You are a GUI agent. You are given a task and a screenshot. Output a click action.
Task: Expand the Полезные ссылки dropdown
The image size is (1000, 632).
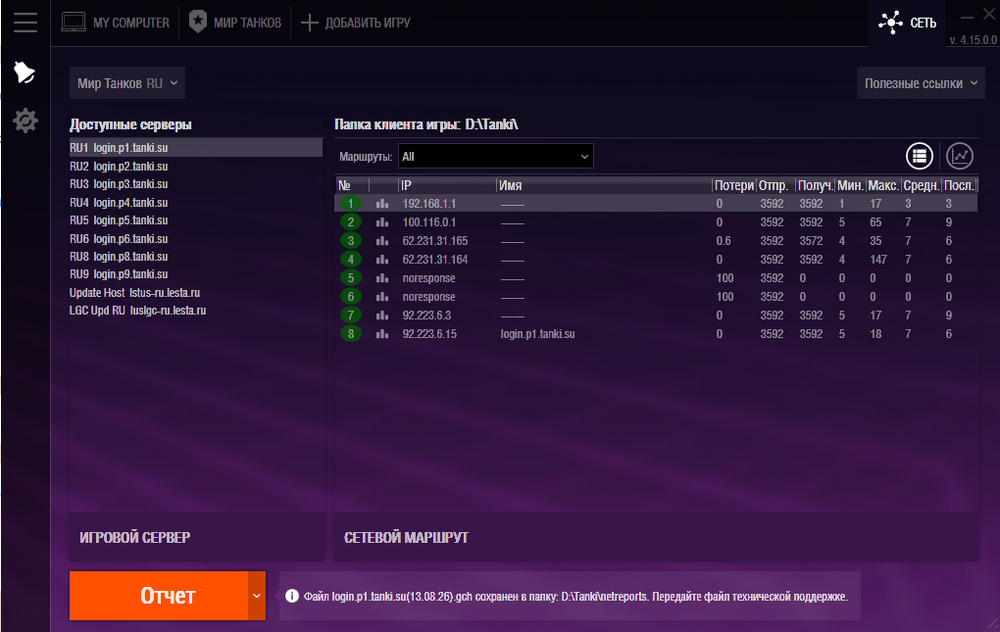pyautogui.click(x=920, y=84)
